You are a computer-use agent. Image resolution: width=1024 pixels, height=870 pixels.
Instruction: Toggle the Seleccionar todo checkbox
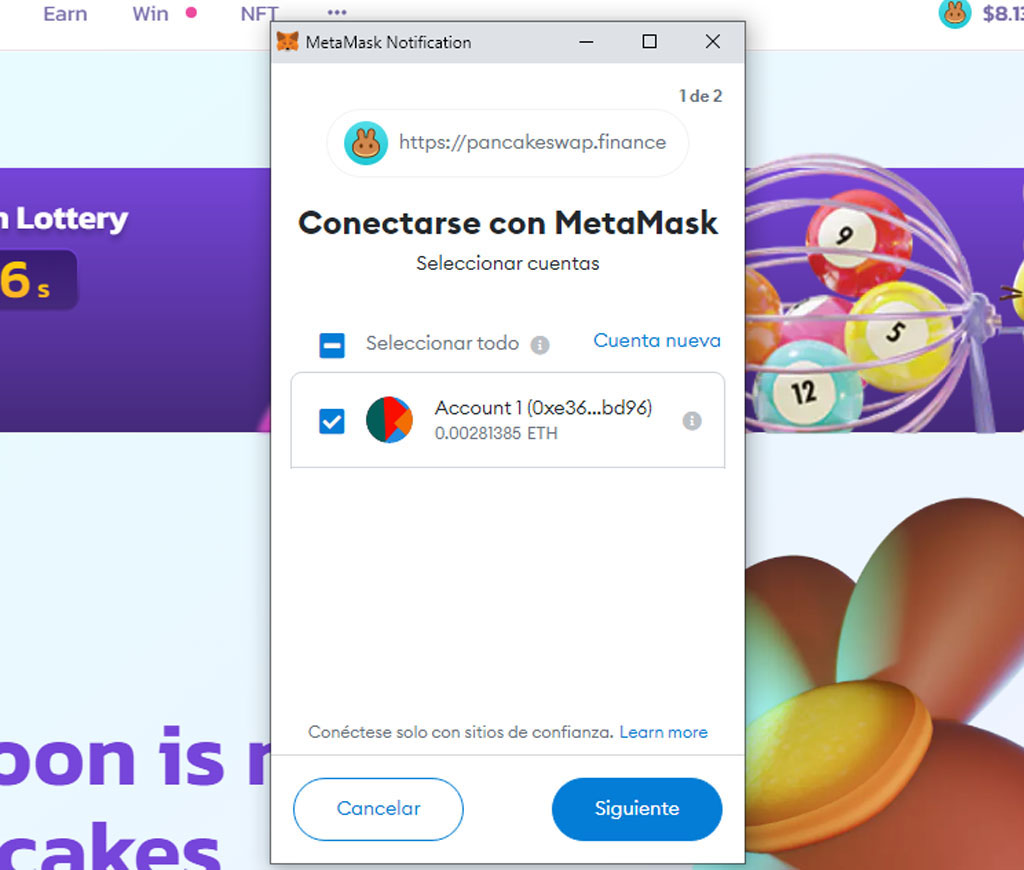pos(332,345)
